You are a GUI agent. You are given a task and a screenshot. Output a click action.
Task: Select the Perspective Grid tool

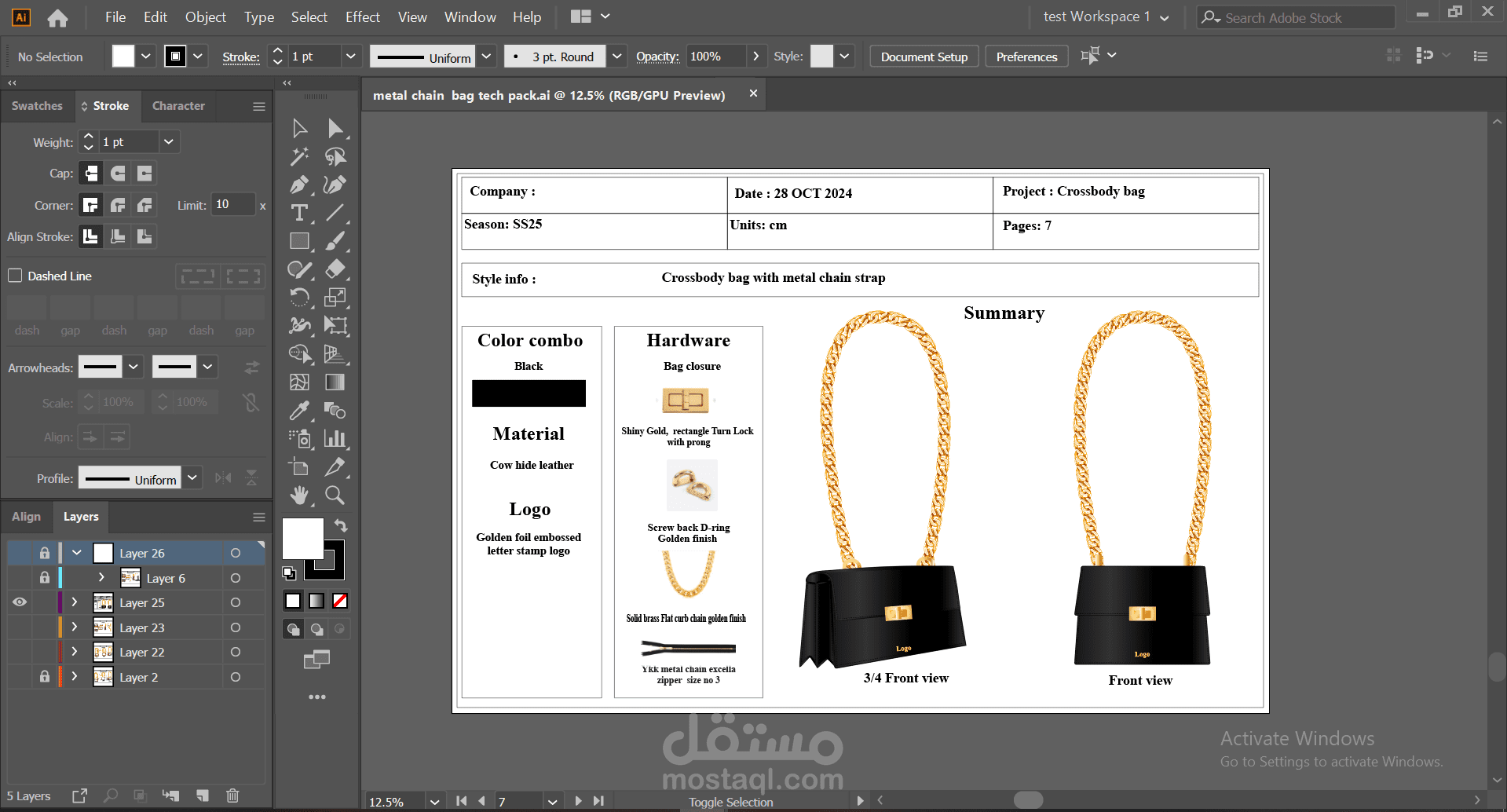[335, 354]
